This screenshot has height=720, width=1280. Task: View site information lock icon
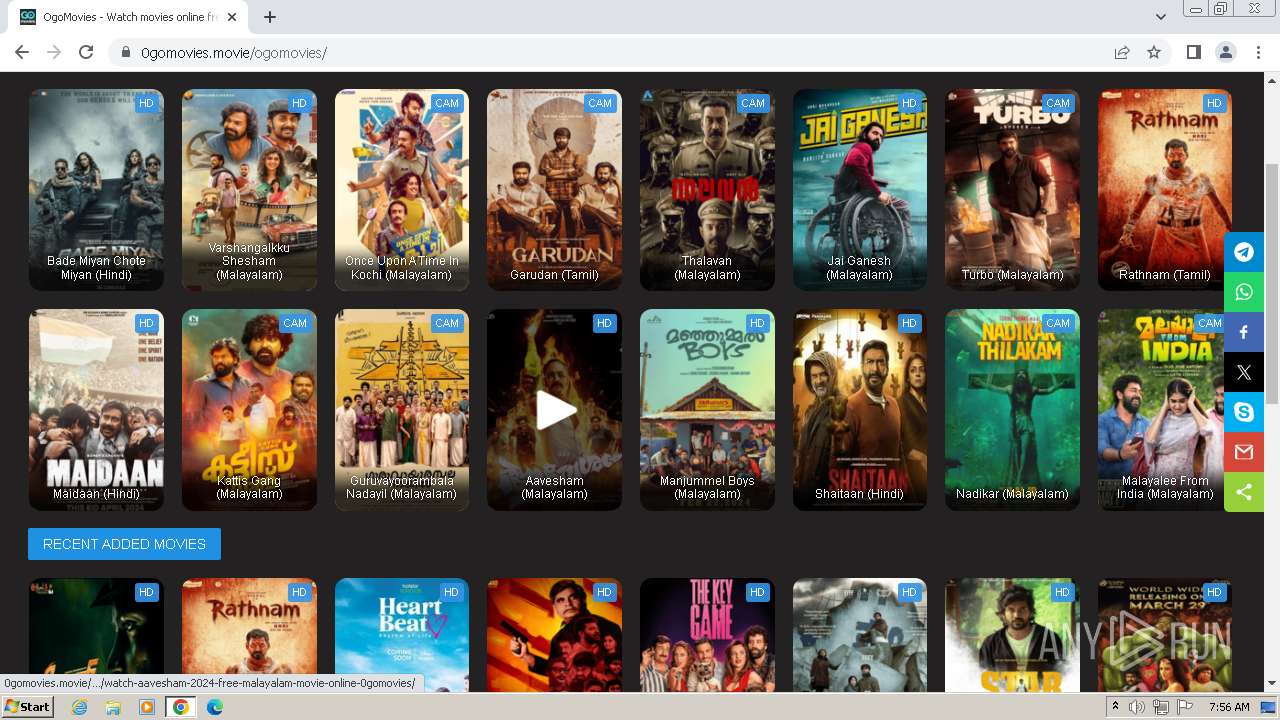click(x=126, y=52)
